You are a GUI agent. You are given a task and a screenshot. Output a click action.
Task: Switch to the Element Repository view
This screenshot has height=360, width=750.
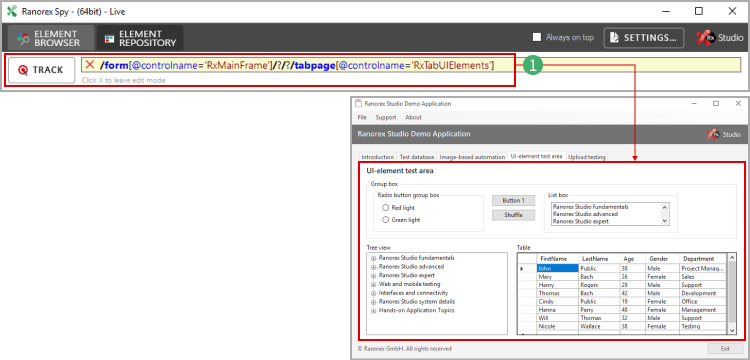(x=140, y=38)
